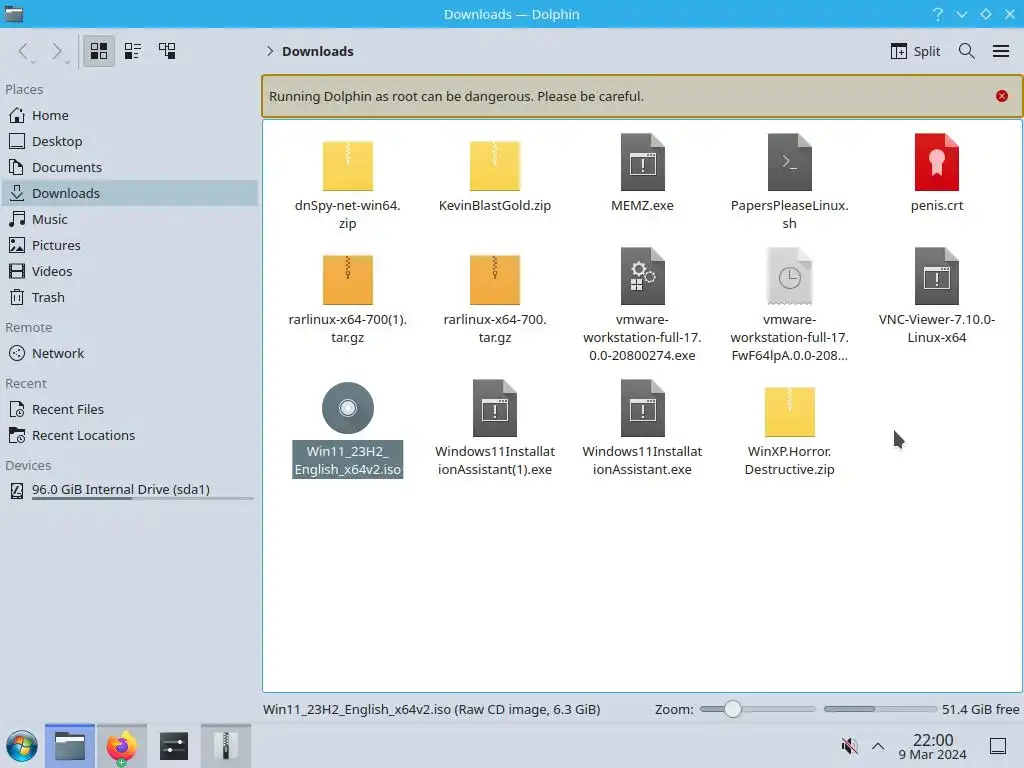The image size is (1024, 768).
Task: Select VNC-Viewer-7.10.0-Linux-x64 icon
Action: tap(936, 276)
